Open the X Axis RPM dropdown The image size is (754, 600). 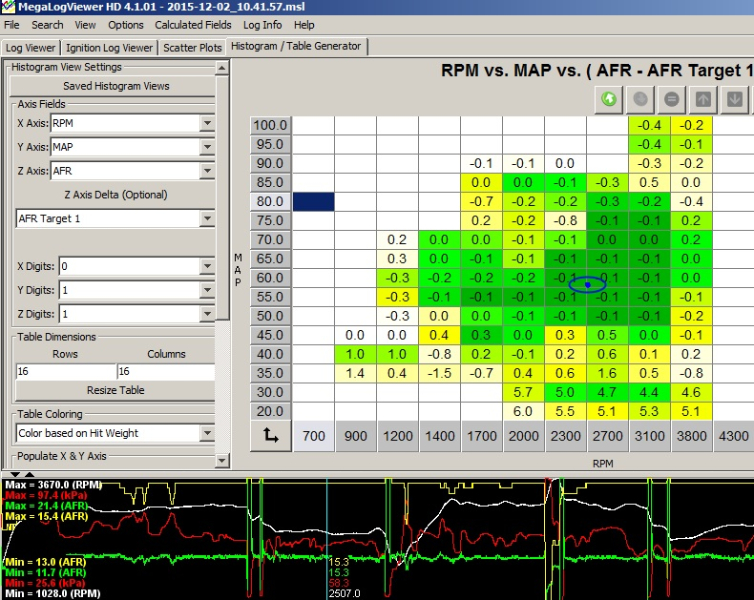coord(207,123)
